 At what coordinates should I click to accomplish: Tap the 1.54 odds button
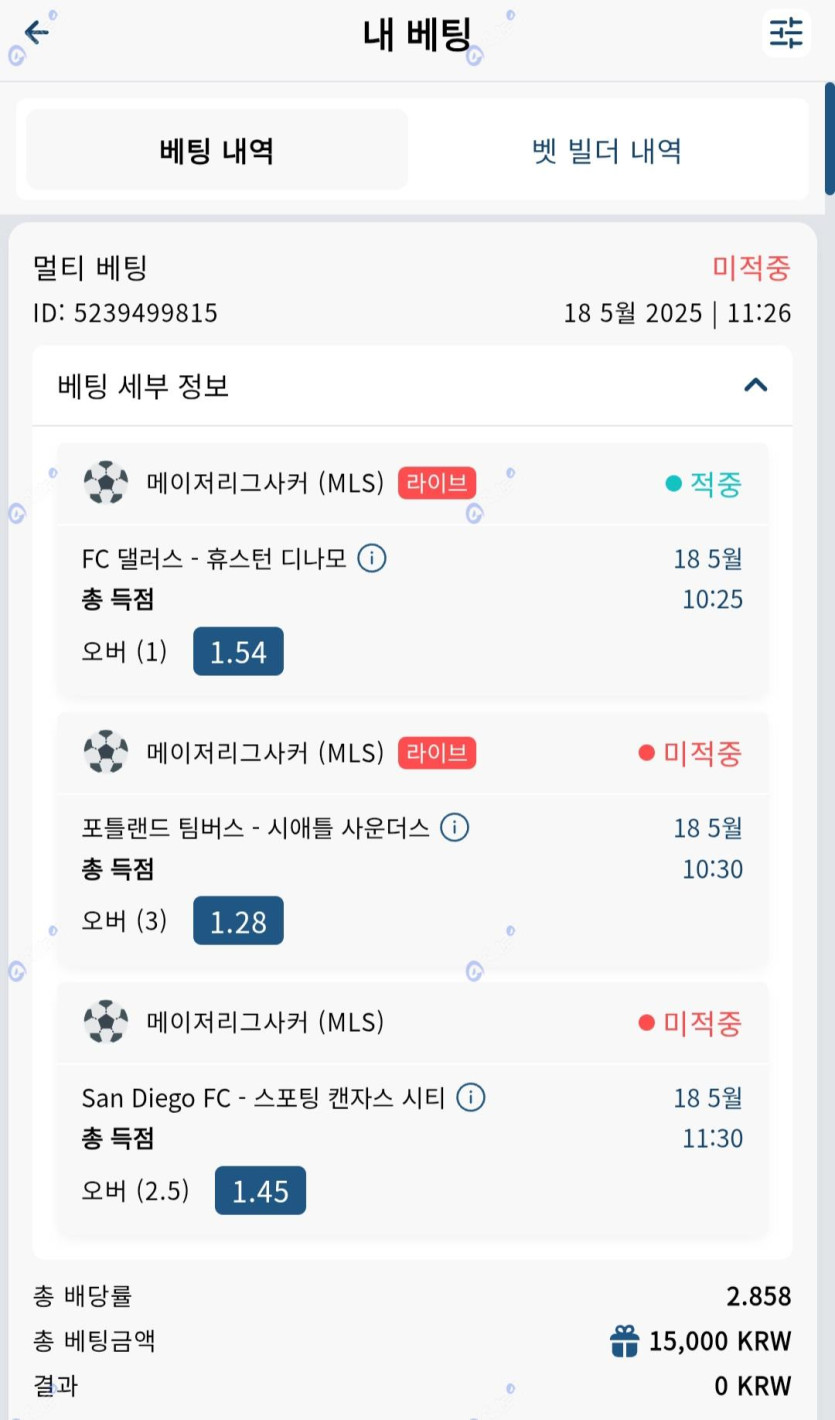238,652
